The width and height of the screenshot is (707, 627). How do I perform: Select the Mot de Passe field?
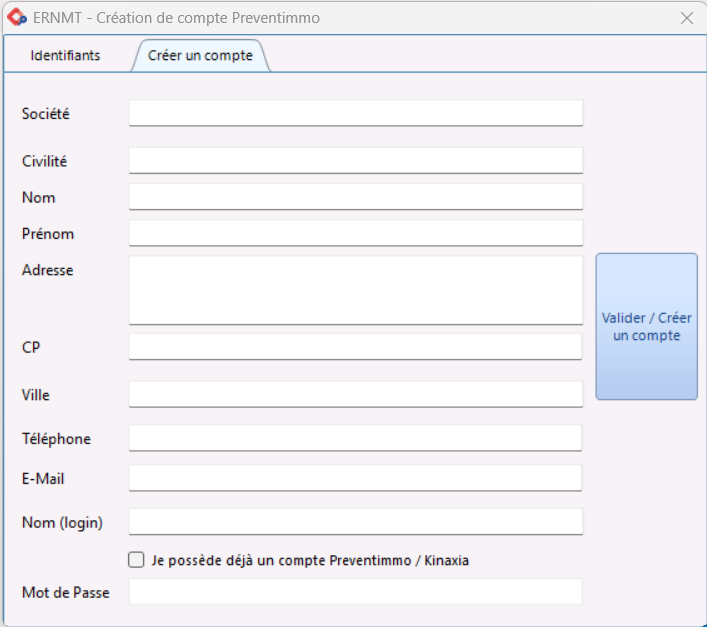coord(355,592)
